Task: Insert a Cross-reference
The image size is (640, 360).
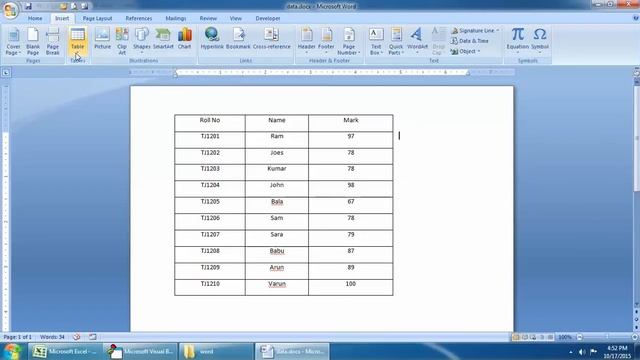Action: 272,39
